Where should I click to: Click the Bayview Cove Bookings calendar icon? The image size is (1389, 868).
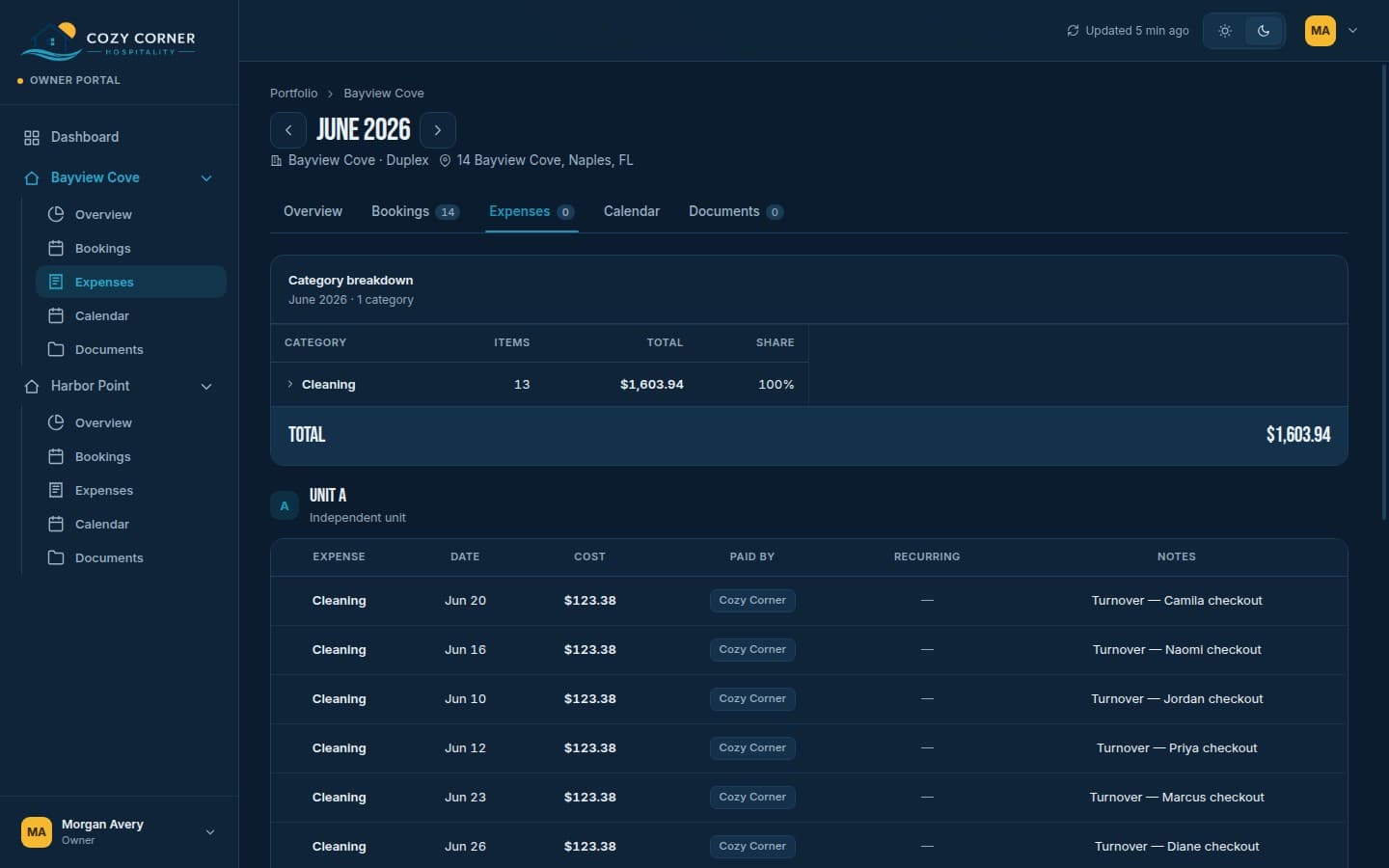(x=56, y=248)
